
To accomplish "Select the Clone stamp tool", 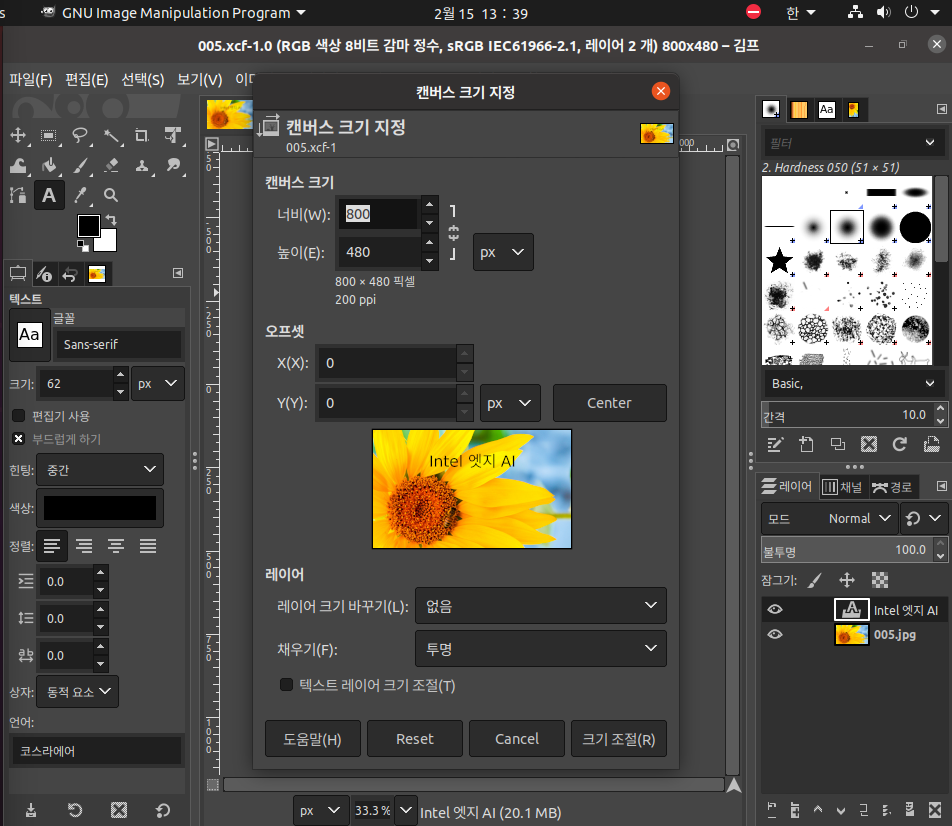I will (142, 165).
